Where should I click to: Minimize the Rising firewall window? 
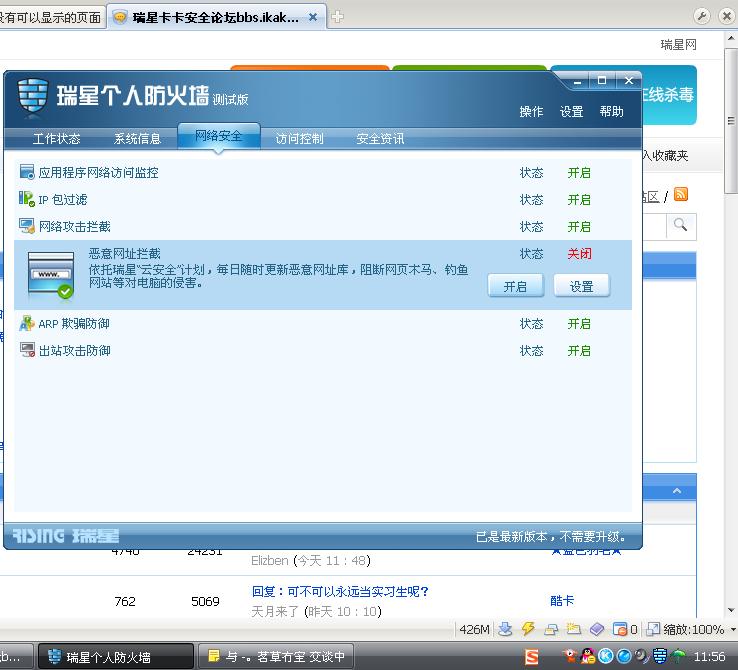(578, 81)
